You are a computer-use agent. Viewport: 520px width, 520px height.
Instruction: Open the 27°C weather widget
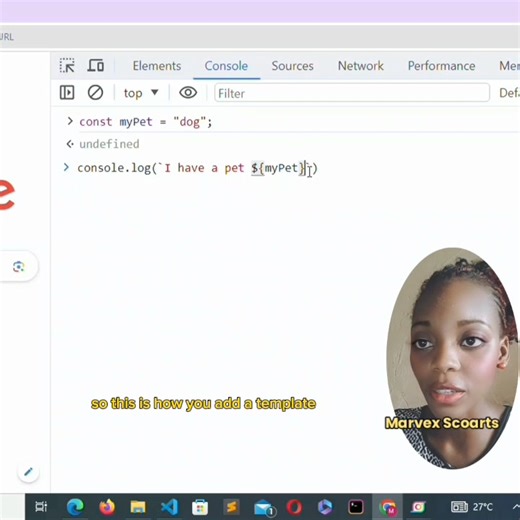point(472,507)
